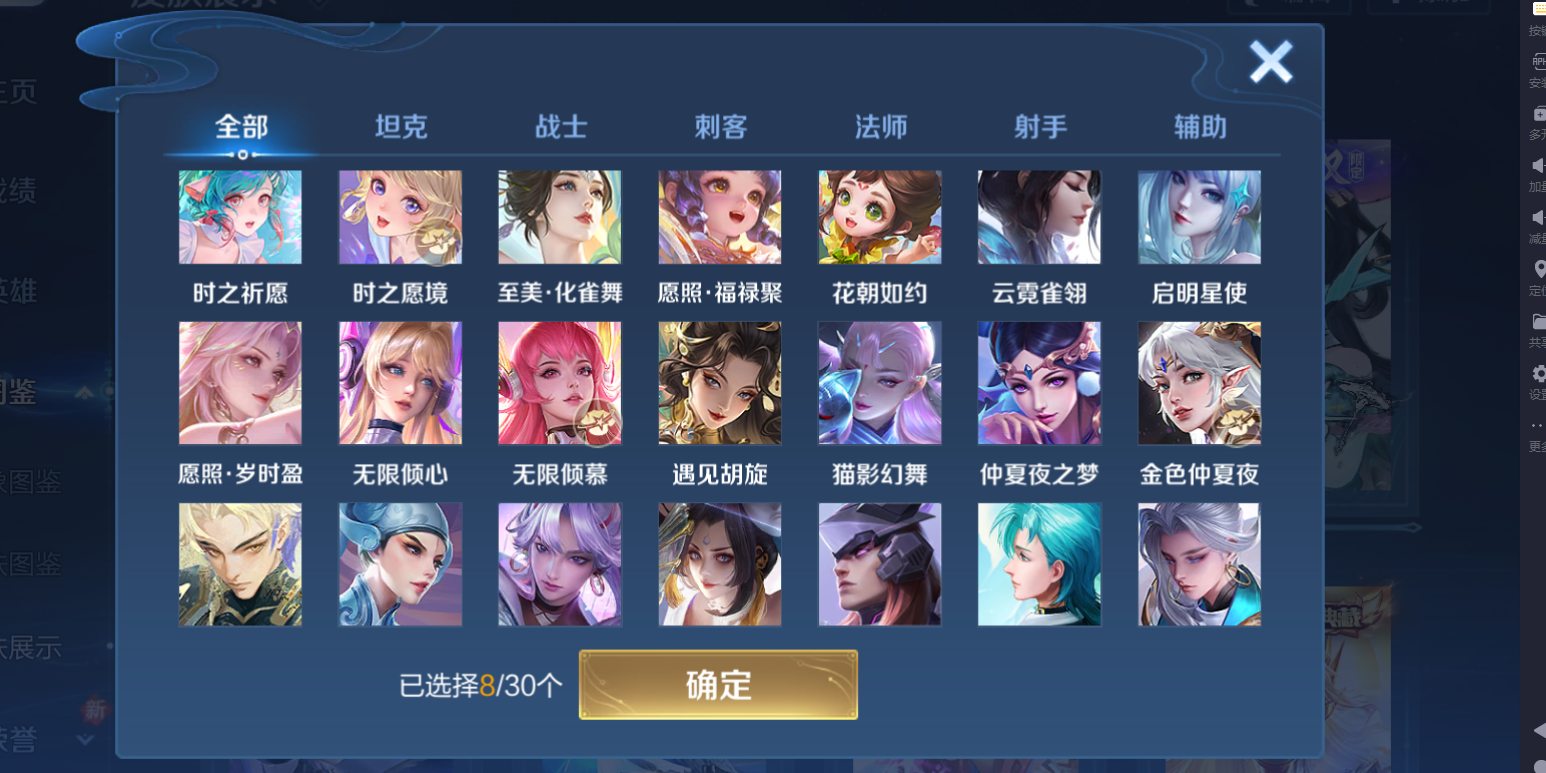This screenshot has height=773, width=1546.
Task: Select the 时之祈愿 skin portrait
Action: point(240,217)
